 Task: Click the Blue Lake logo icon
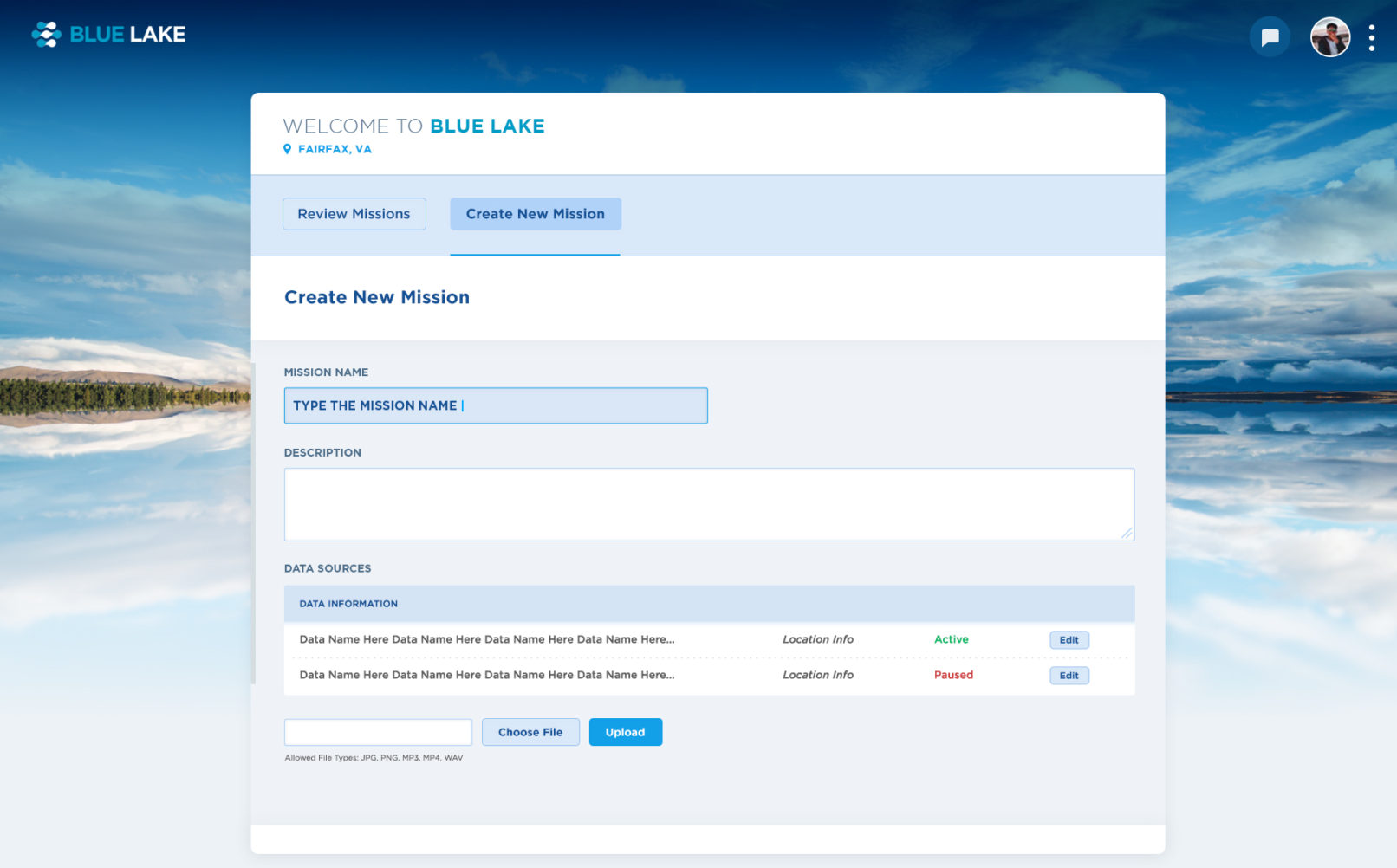tap(46, 35)
